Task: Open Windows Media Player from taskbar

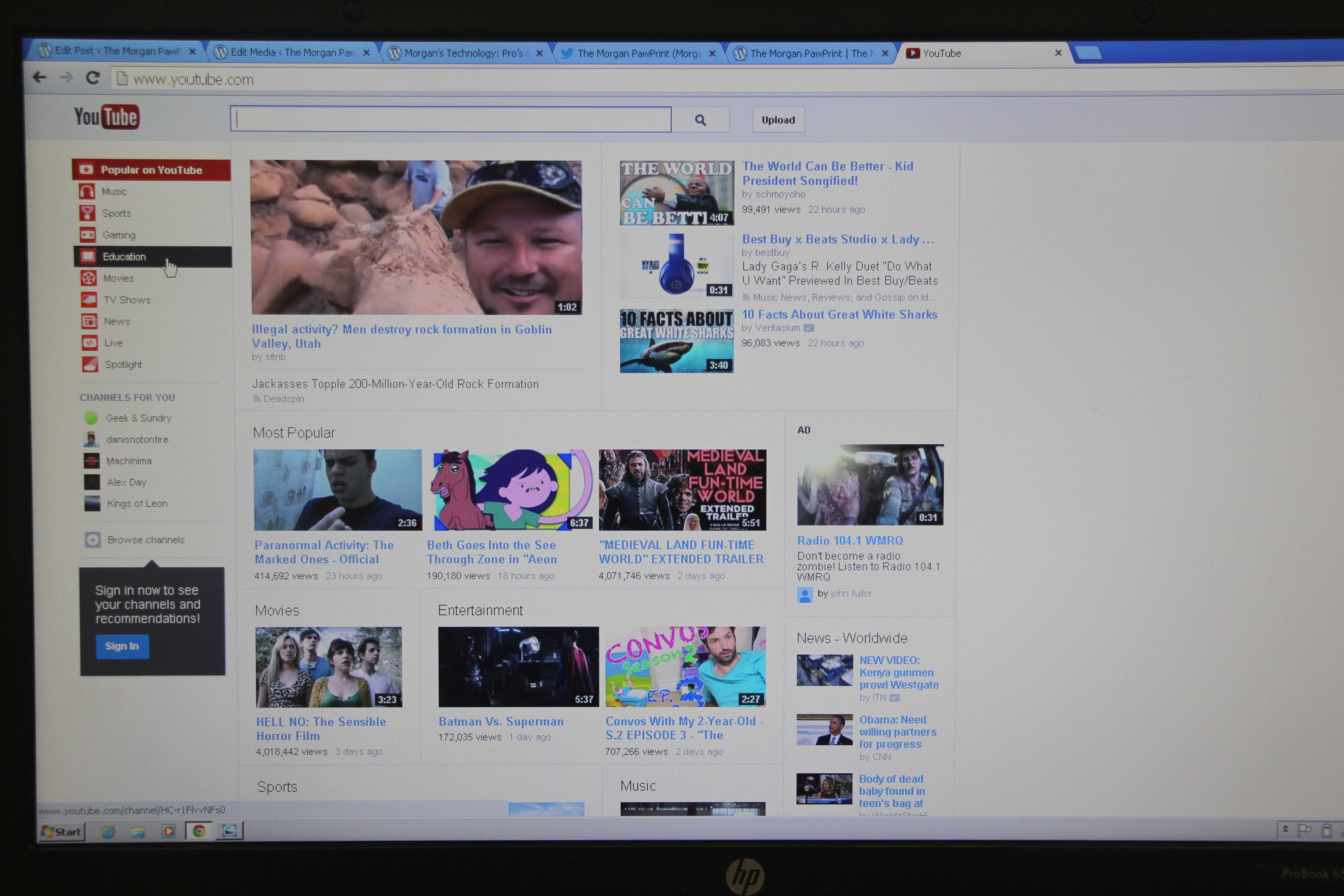Action: (x=169, y=831)
